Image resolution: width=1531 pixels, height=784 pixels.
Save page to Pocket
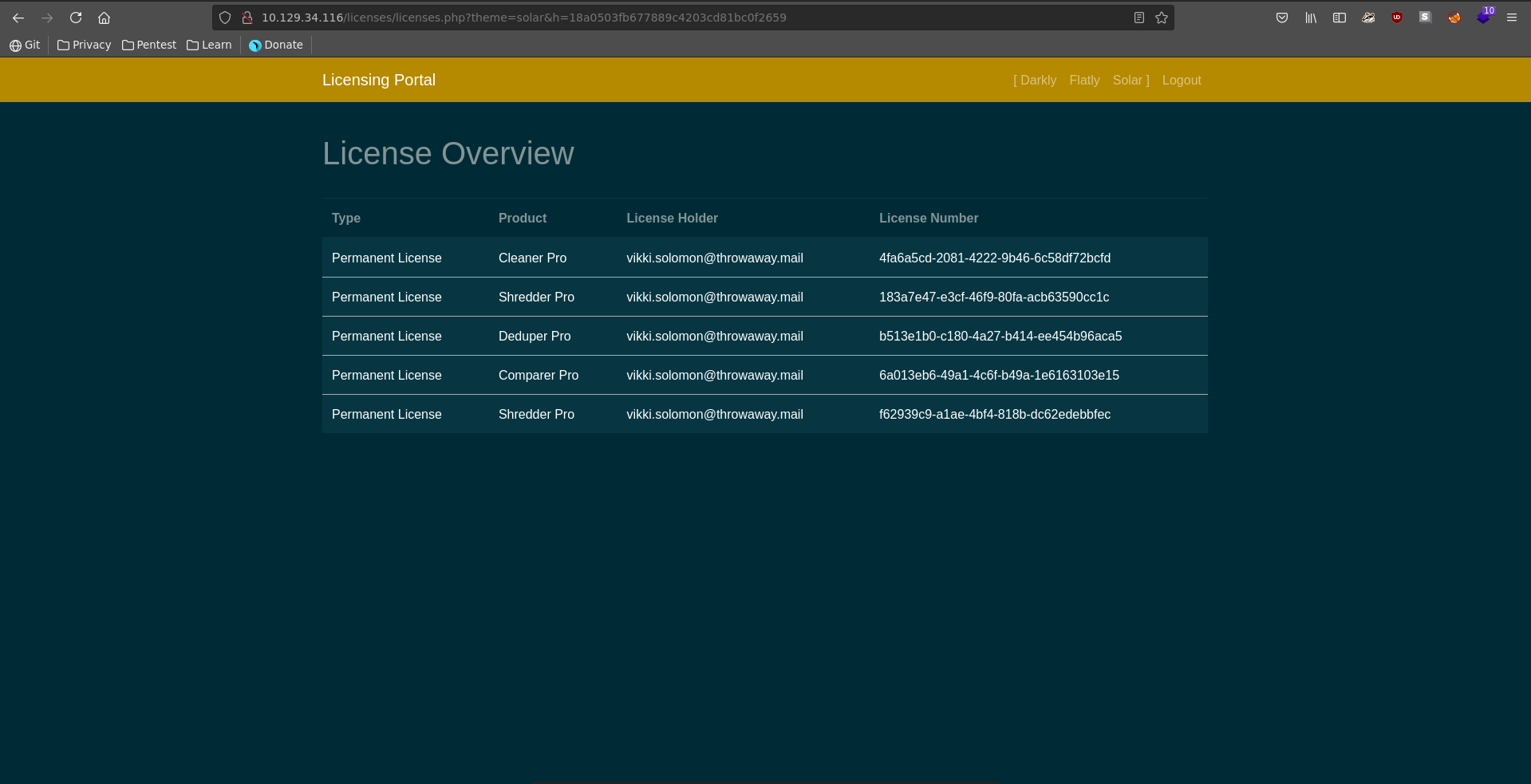pyautogui.click(x=1282, y=18)
